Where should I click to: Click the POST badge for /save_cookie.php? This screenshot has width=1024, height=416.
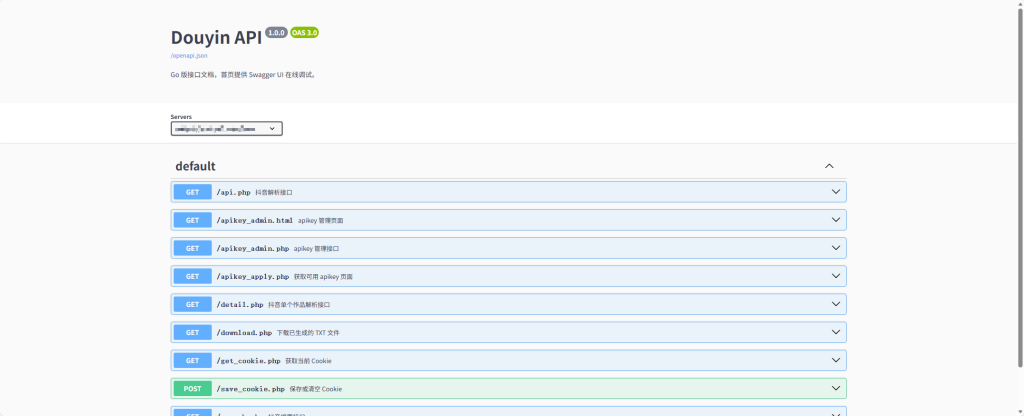(193, 389)
